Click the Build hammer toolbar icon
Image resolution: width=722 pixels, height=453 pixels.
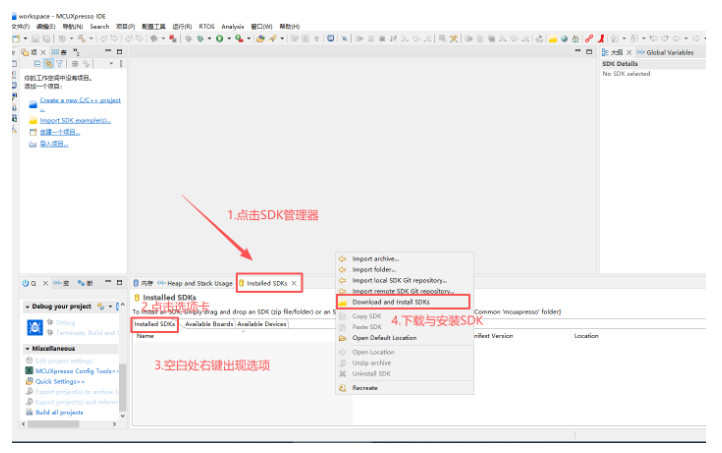click(x=82, y=39)
